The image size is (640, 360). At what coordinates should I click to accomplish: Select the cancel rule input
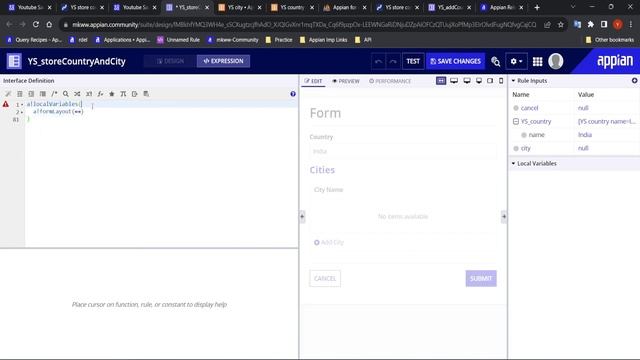(529, 108)
